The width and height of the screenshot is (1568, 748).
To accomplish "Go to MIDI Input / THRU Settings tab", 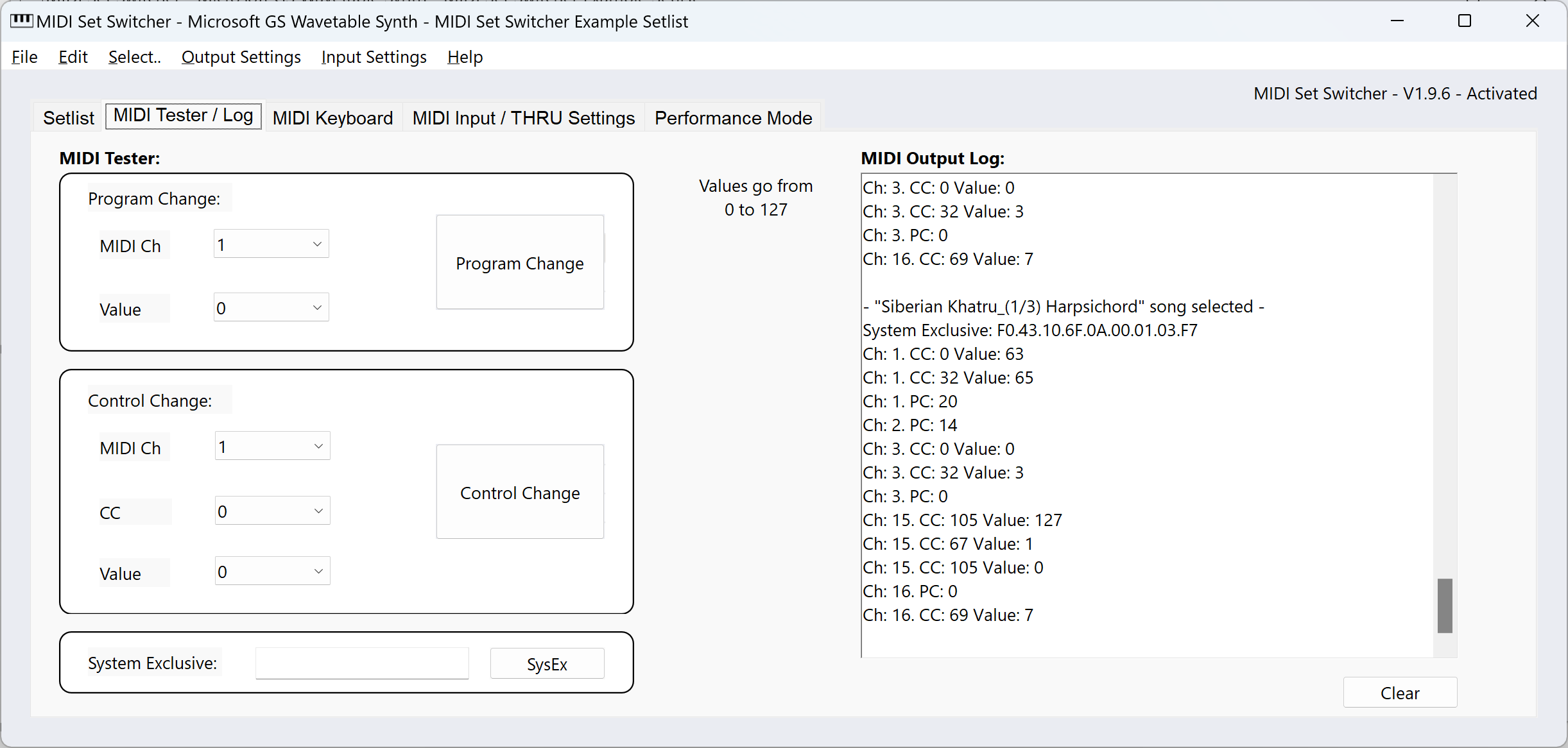I will 523,118.
